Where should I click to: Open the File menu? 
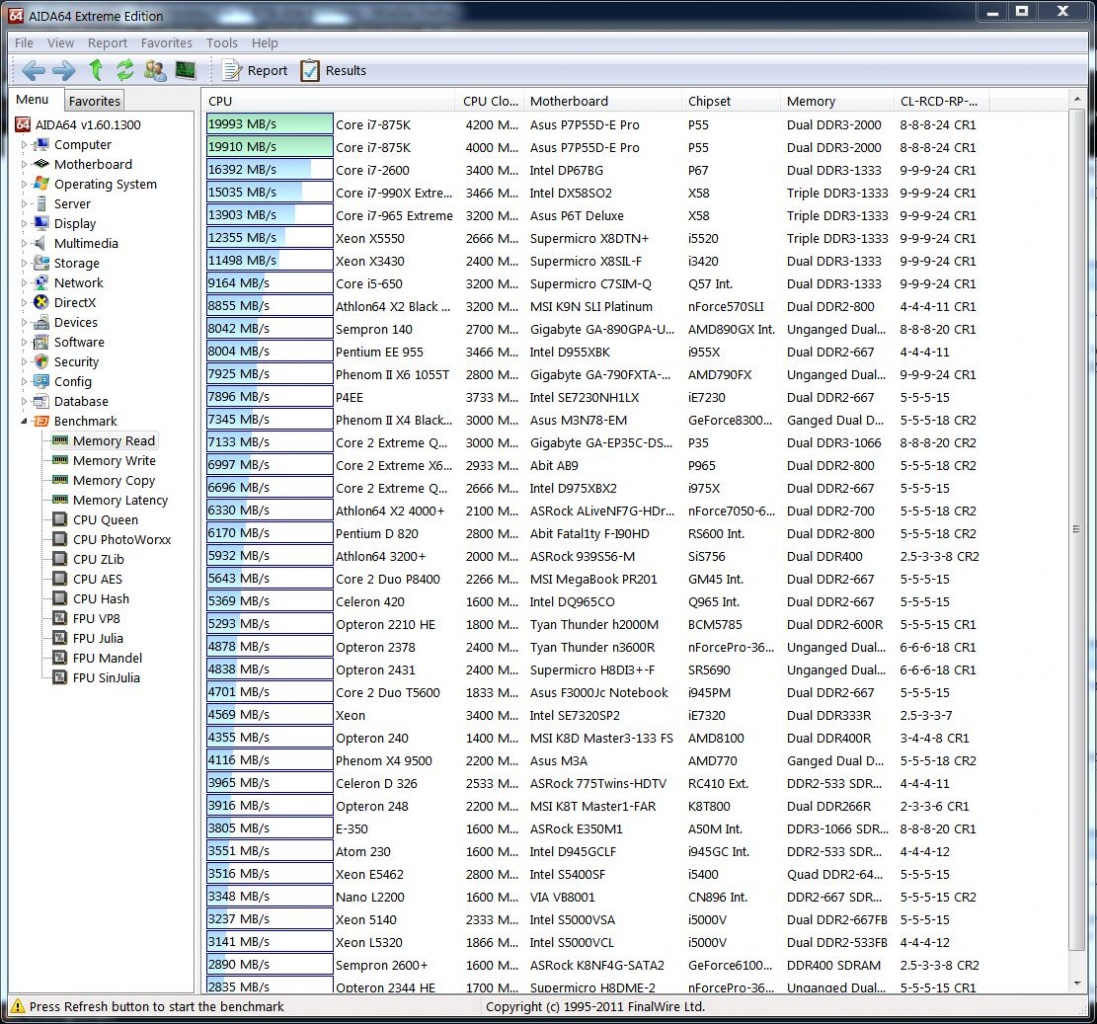(24, 43)
